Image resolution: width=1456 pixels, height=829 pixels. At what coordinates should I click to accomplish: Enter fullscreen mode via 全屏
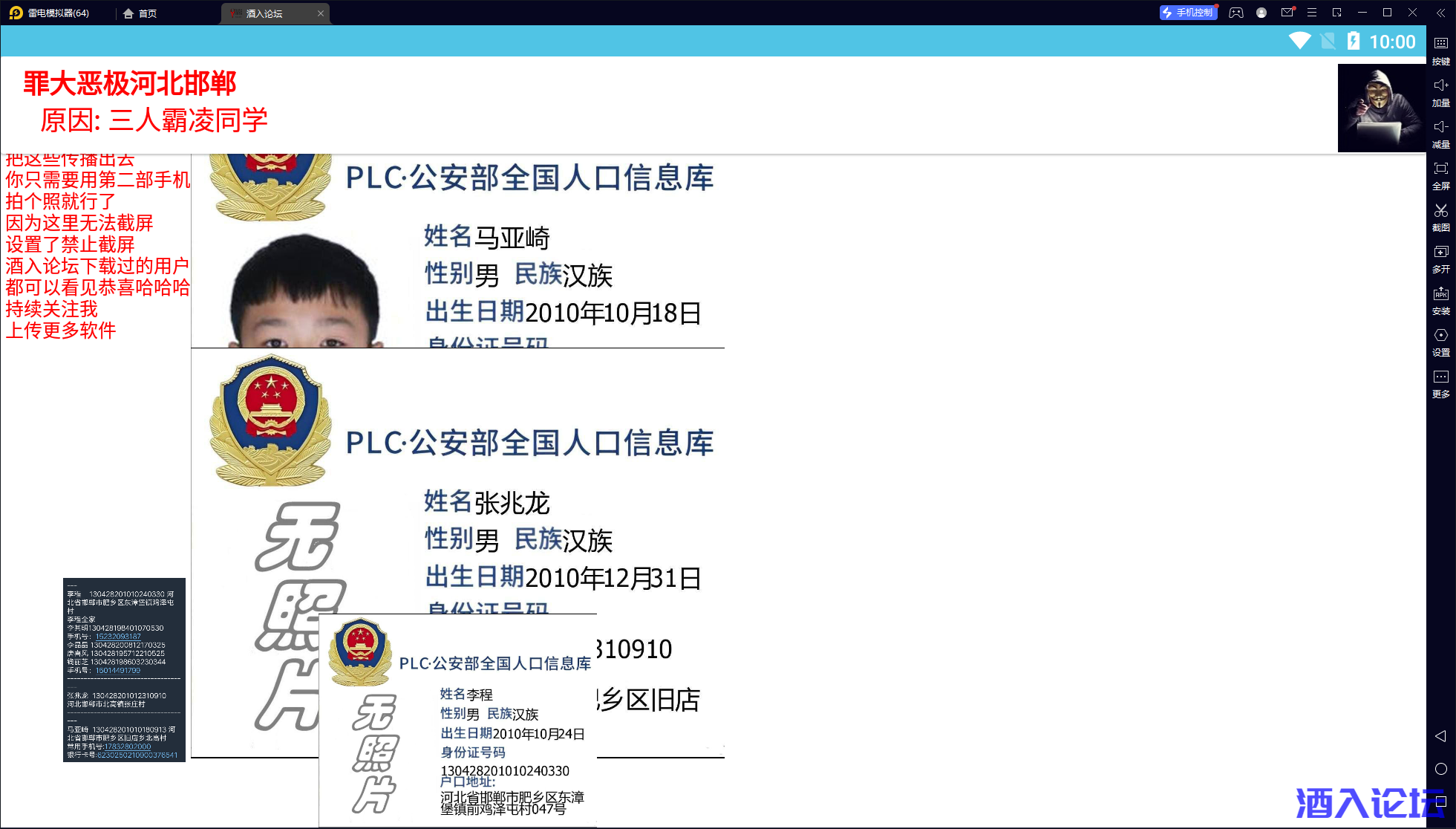point(1440,175)
